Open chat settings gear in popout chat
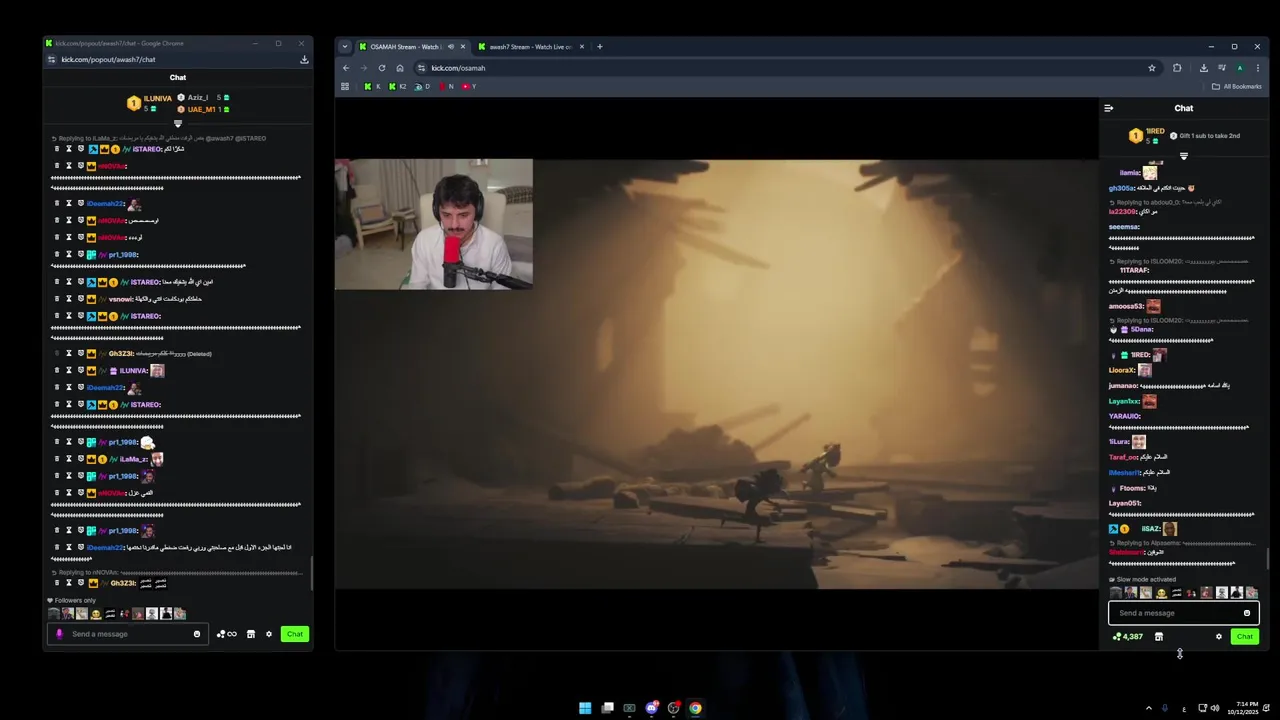 click(269, 634)
